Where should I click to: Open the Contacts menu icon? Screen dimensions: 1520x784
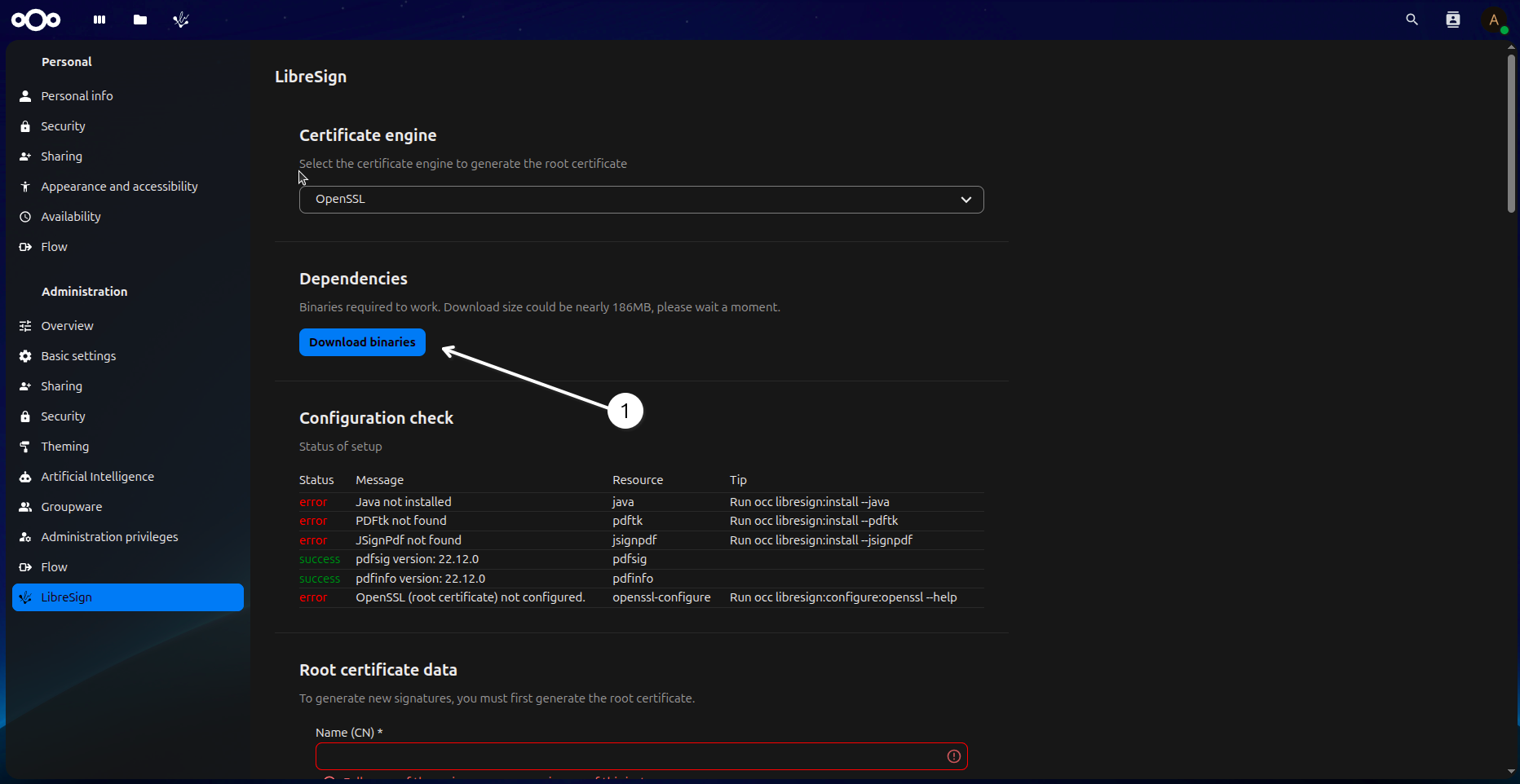(1453, 20)
